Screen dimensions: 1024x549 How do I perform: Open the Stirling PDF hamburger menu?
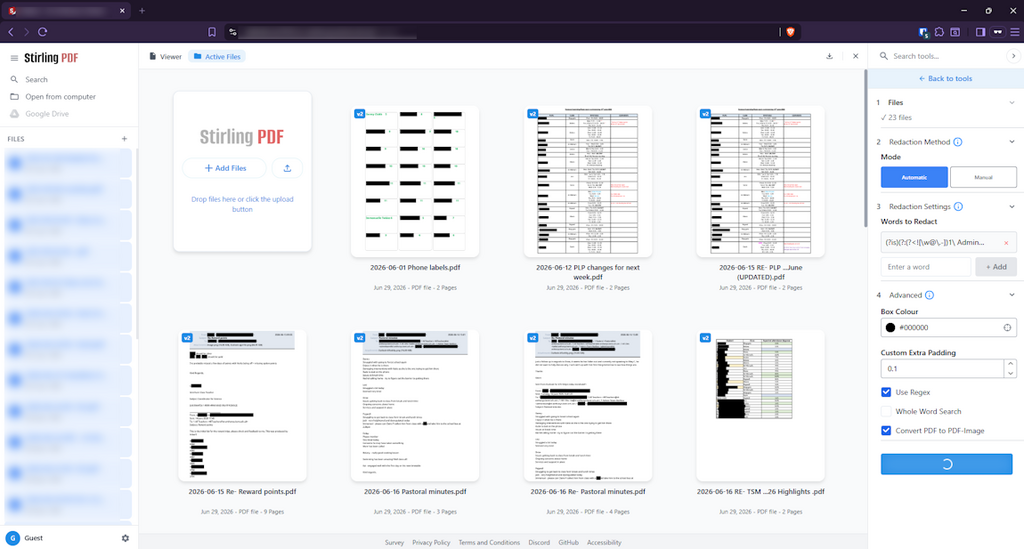point(14,58)
